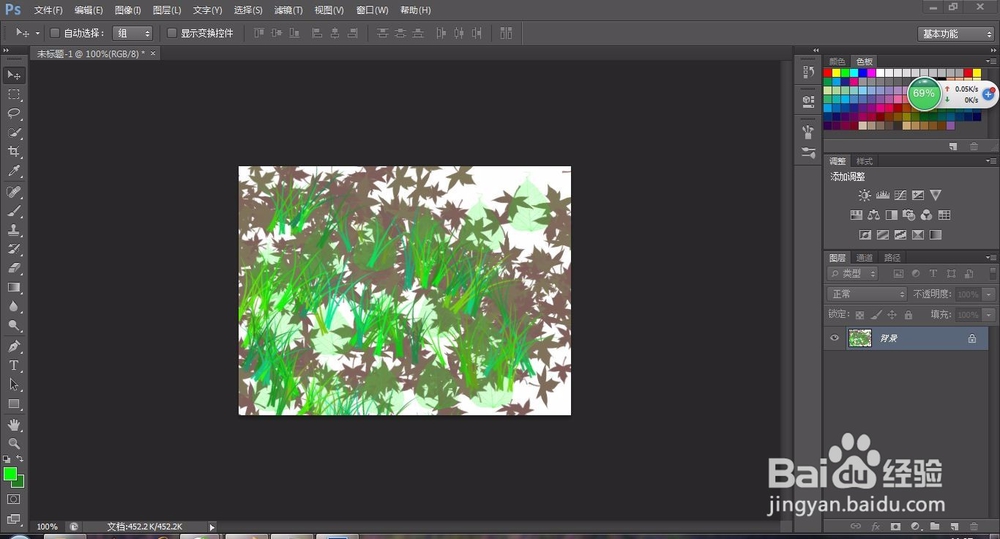Select the Healing Brush tool
Image resolution: width=1000 pixels, height=539 pixels.
pos(14,192)
